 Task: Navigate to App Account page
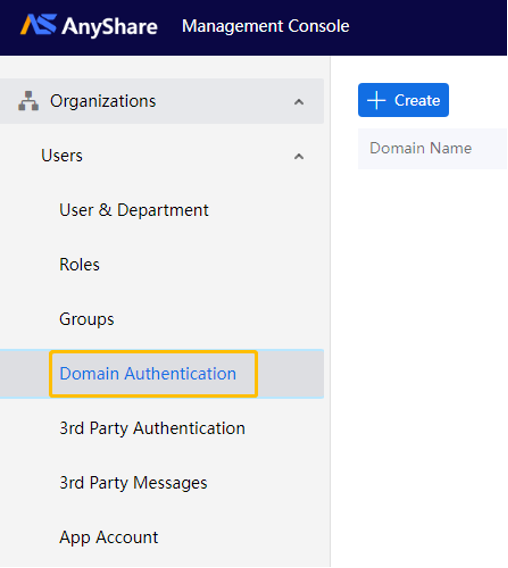109,537
